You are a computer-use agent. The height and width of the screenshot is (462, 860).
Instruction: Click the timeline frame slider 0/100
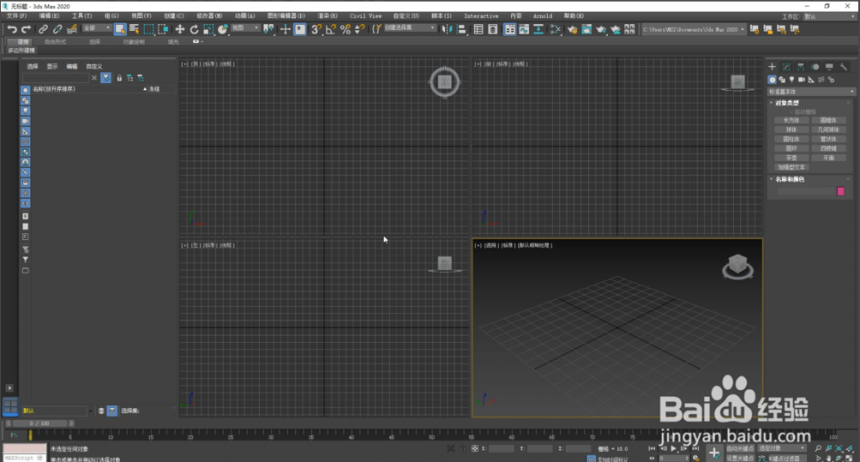39,423
